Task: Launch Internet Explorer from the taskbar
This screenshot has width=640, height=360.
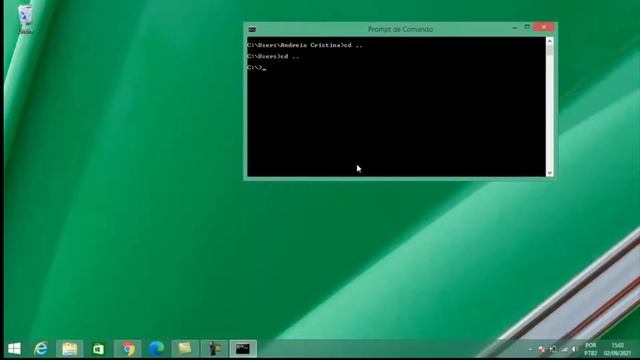Action: 41,349
